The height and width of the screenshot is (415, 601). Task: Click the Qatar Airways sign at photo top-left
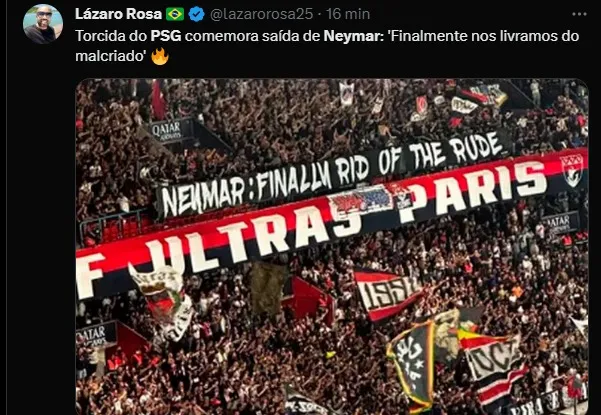(167, 131)
